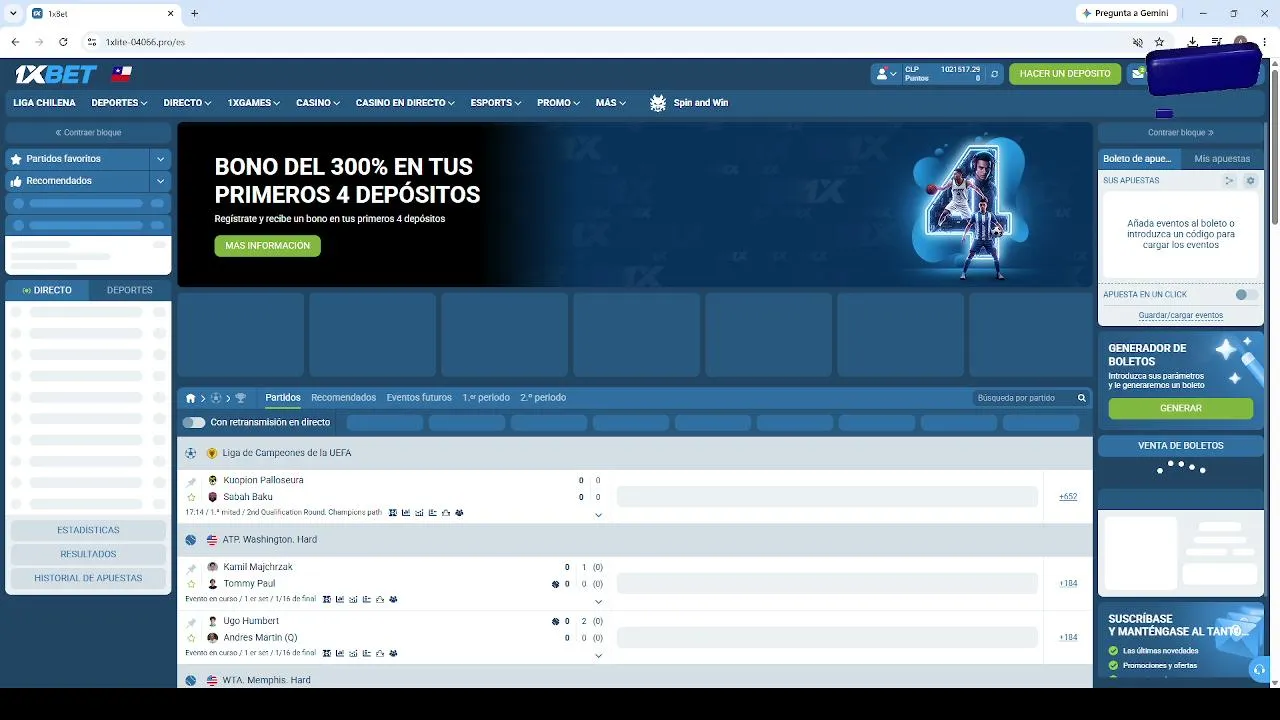Click the Hacer un depósito button

point(1065,74)
